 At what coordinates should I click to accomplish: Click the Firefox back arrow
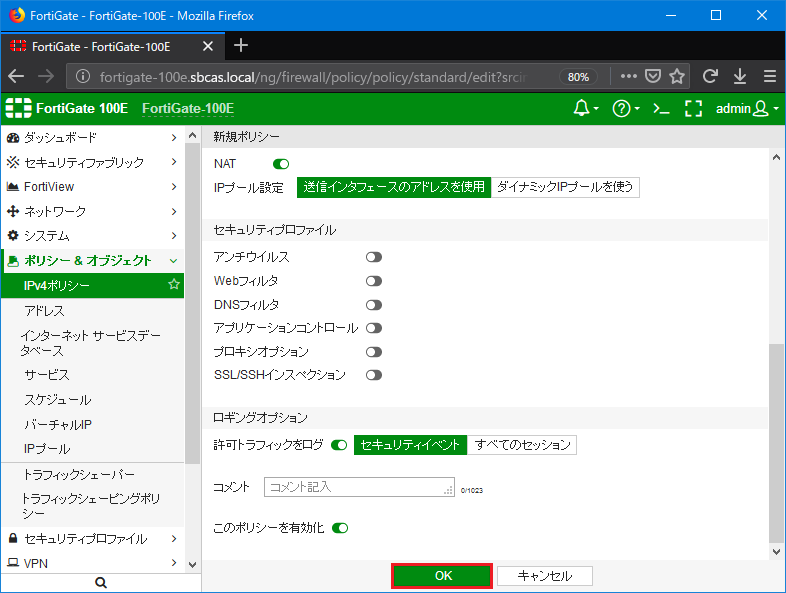tap(16, 76)
